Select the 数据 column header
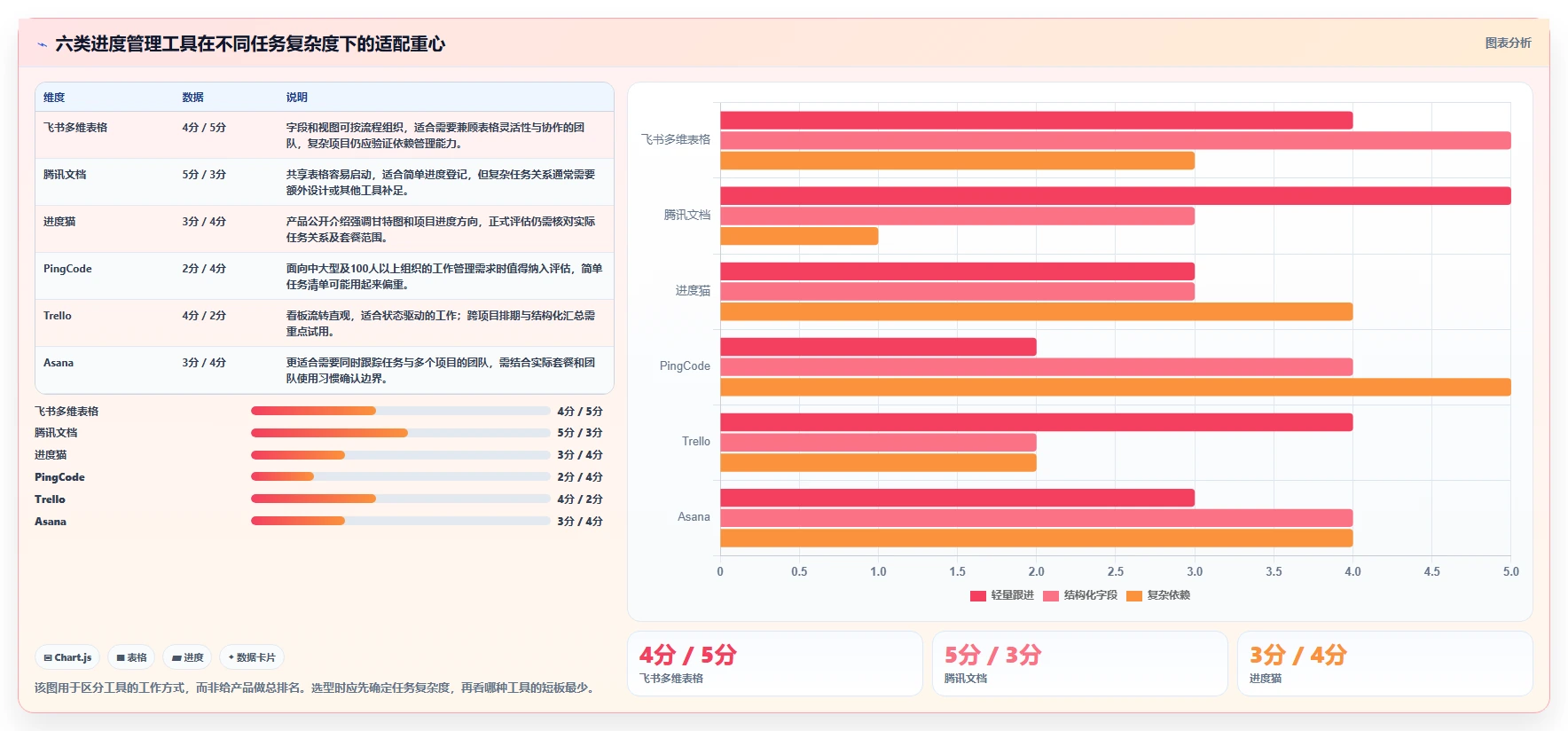 (192, 98)
